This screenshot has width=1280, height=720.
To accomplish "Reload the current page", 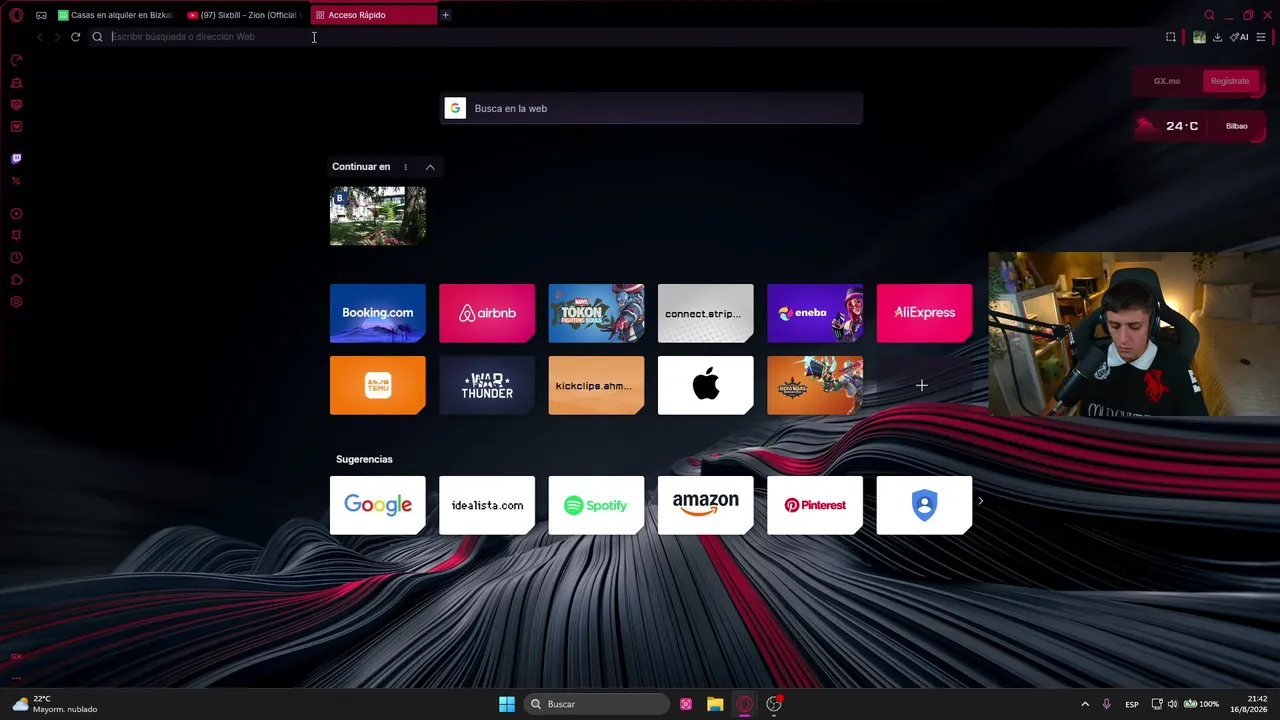I will (x=75, y=37).
